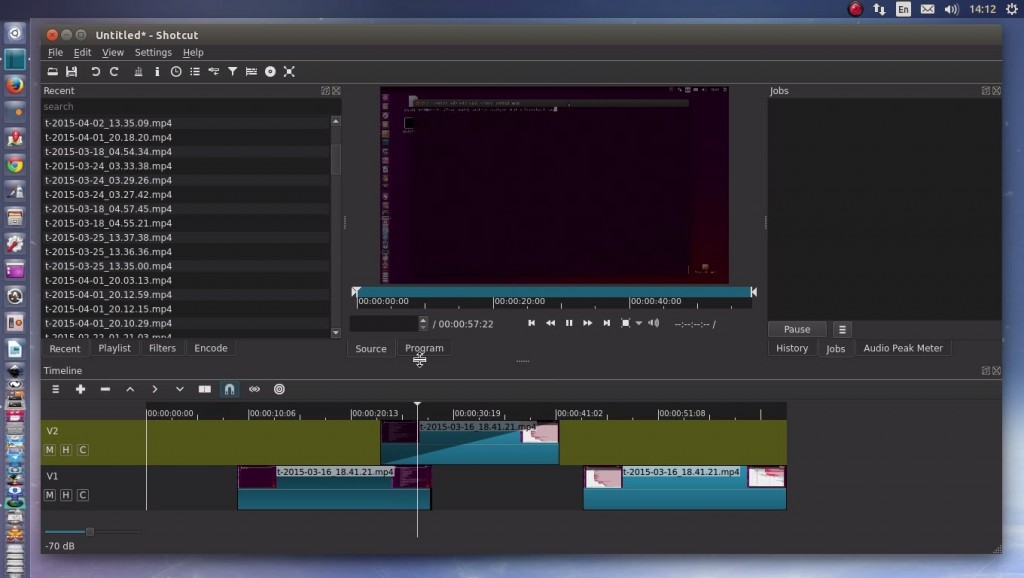Hide track V2 with its H toggle
1024x578 pixels.
point(64,450)
